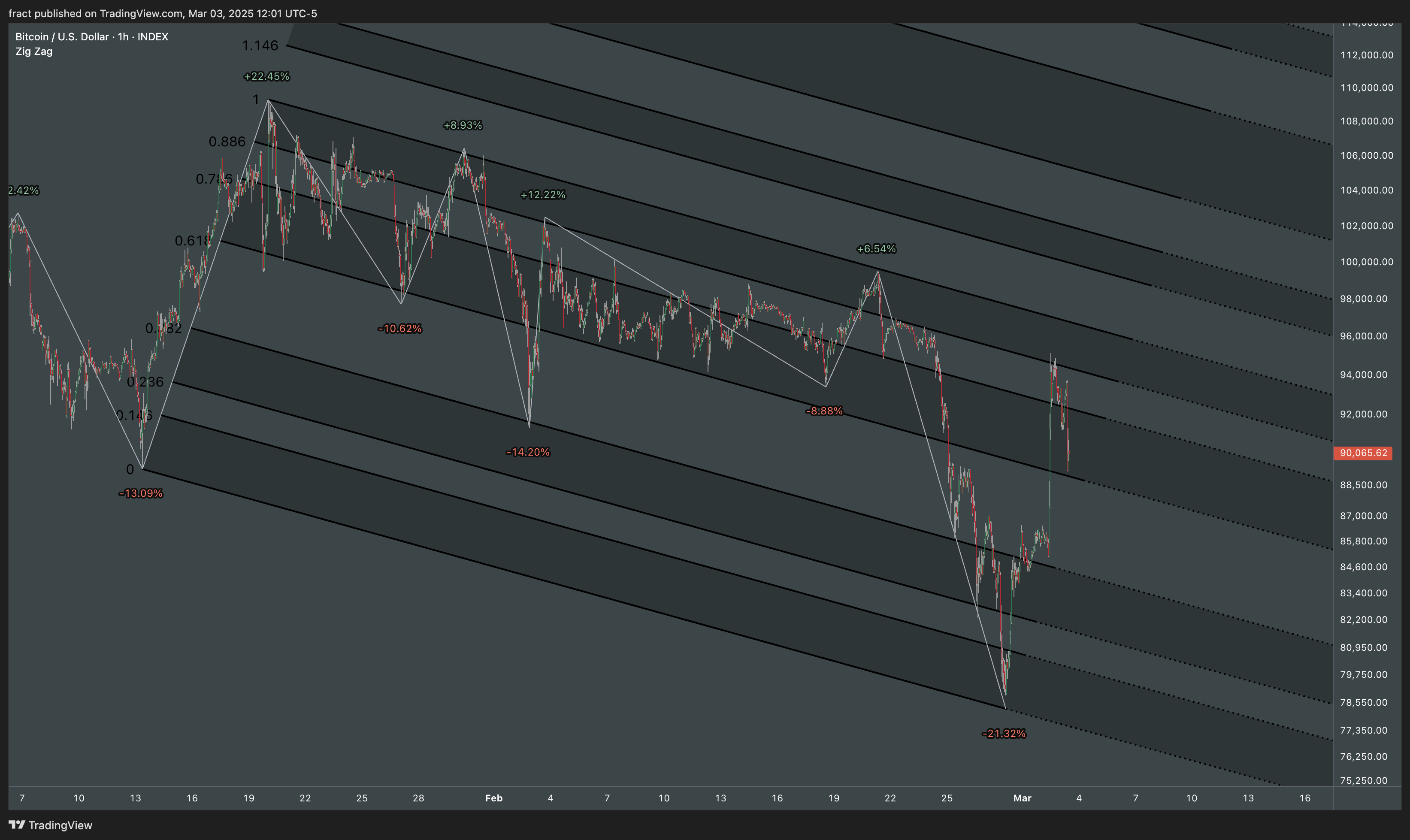Image resolution: width=1410 pixels, height=840 pixels.
Task: Click the 0.886 Fibonacci level label
Action: point(227,142)
